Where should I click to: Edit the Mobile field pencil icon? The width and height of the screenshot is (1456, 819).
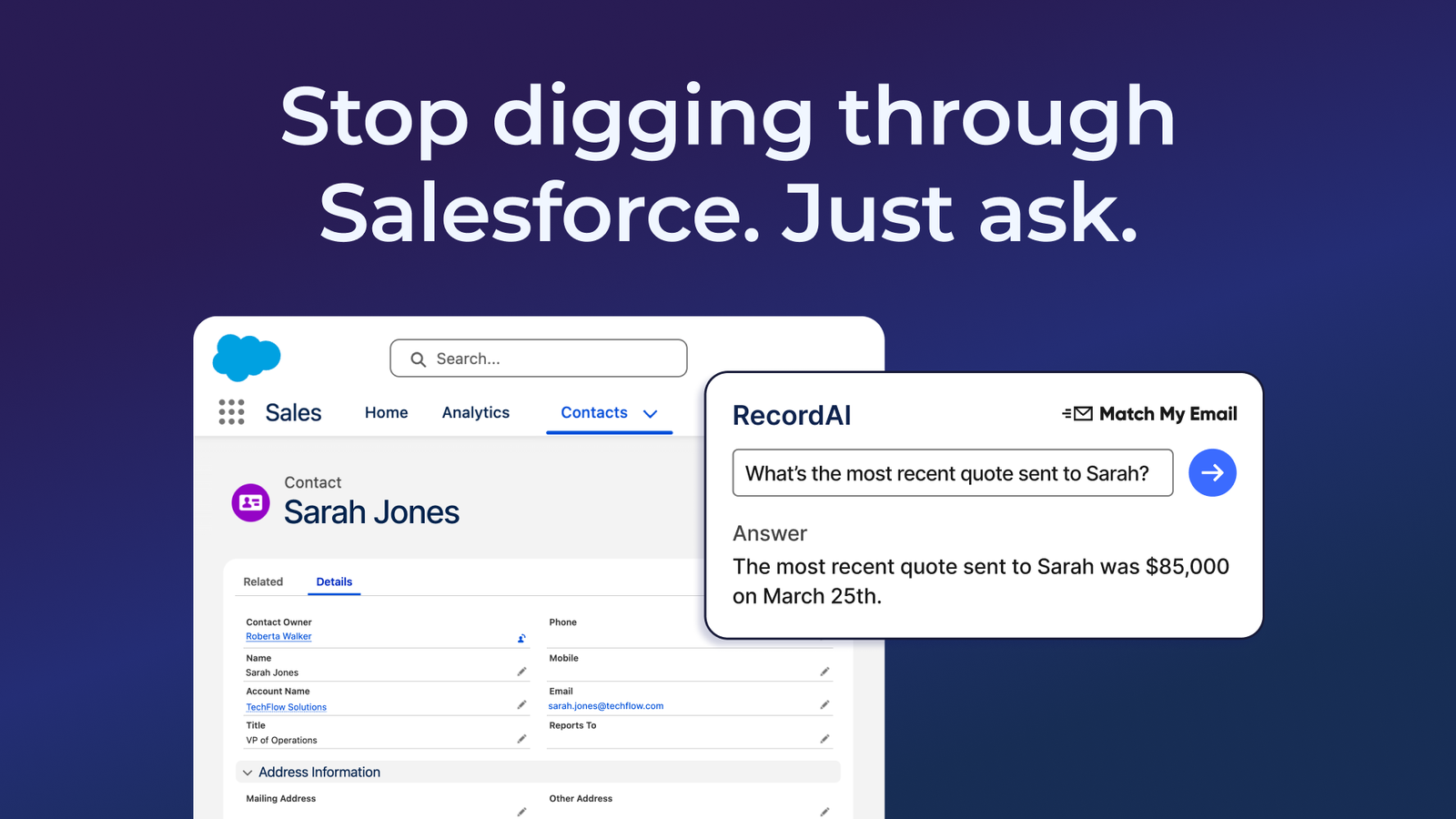(824, 672)
